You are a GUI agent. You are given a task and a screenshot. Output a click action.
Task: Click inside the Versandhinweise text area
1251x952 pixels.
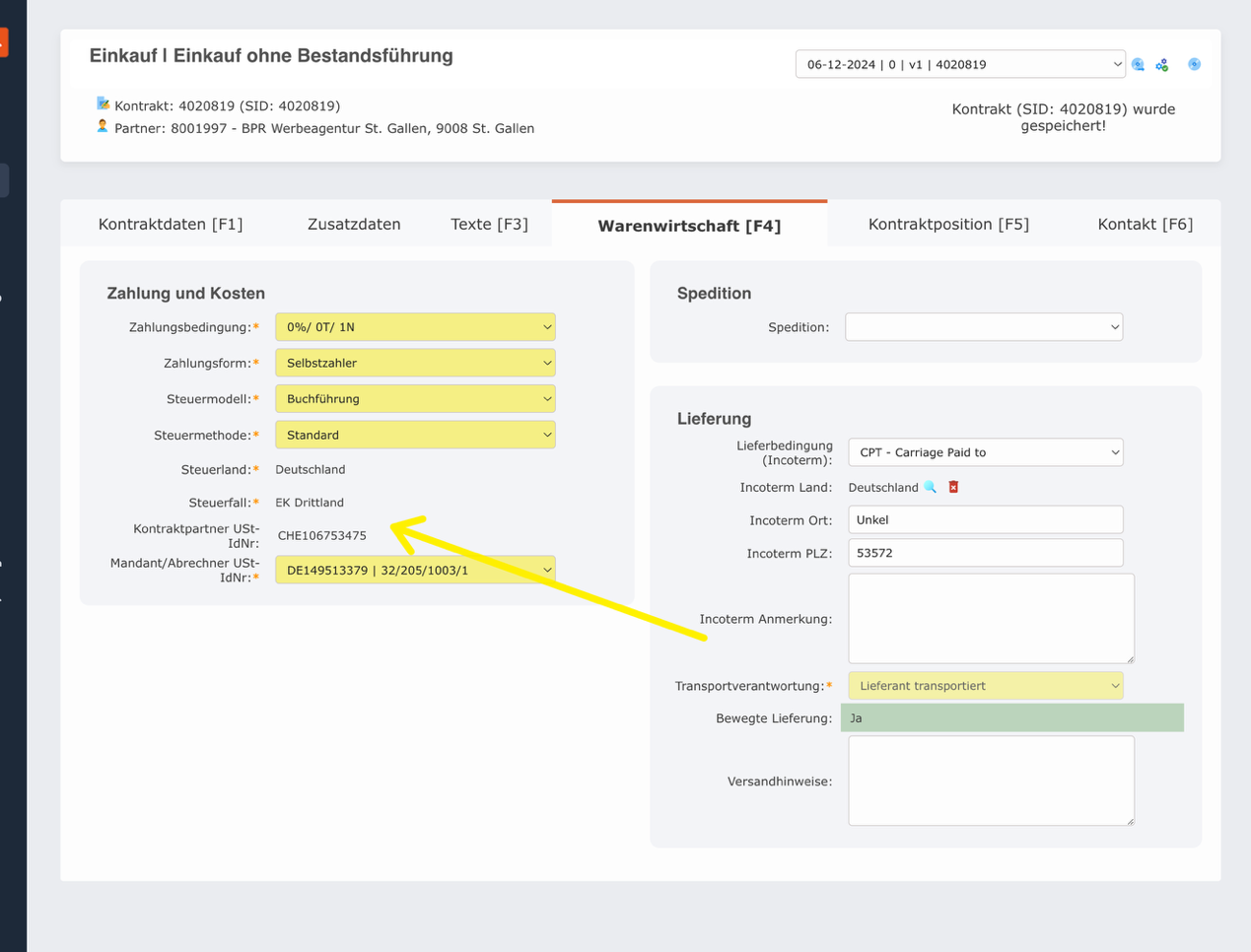click(x=990, y=780)
